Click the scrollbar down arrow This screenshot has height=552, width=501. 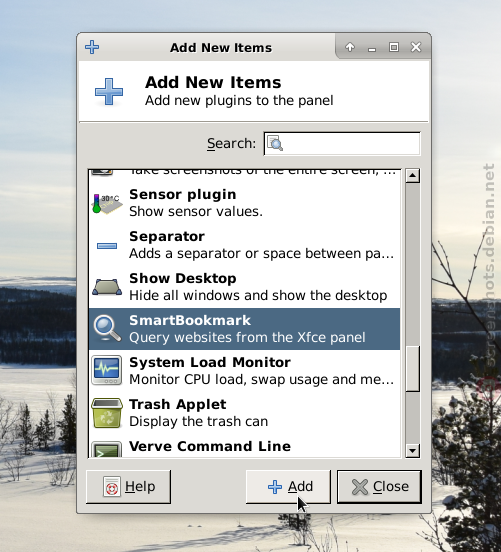tap(412, 451)
